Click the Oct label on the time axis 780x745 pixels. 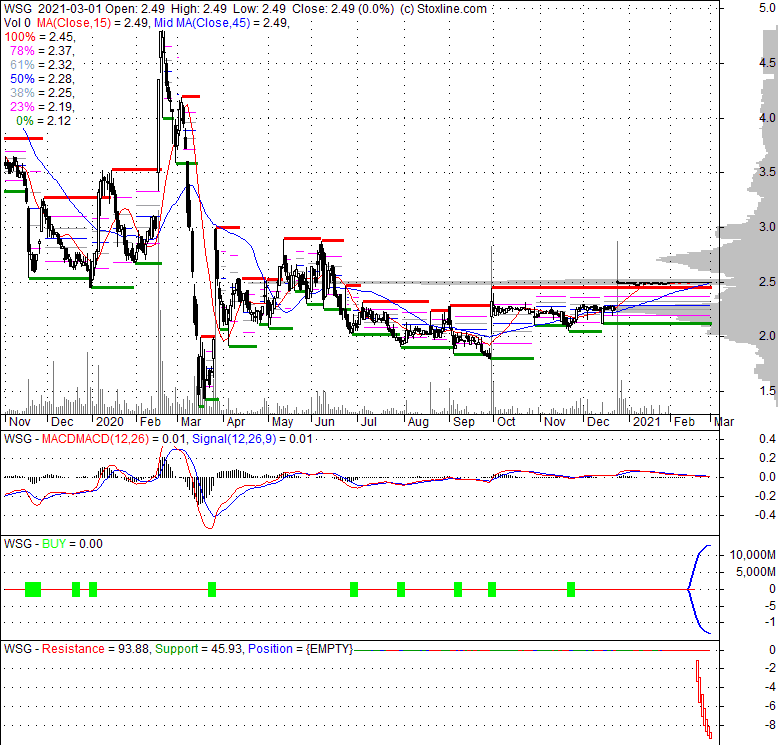506,422
